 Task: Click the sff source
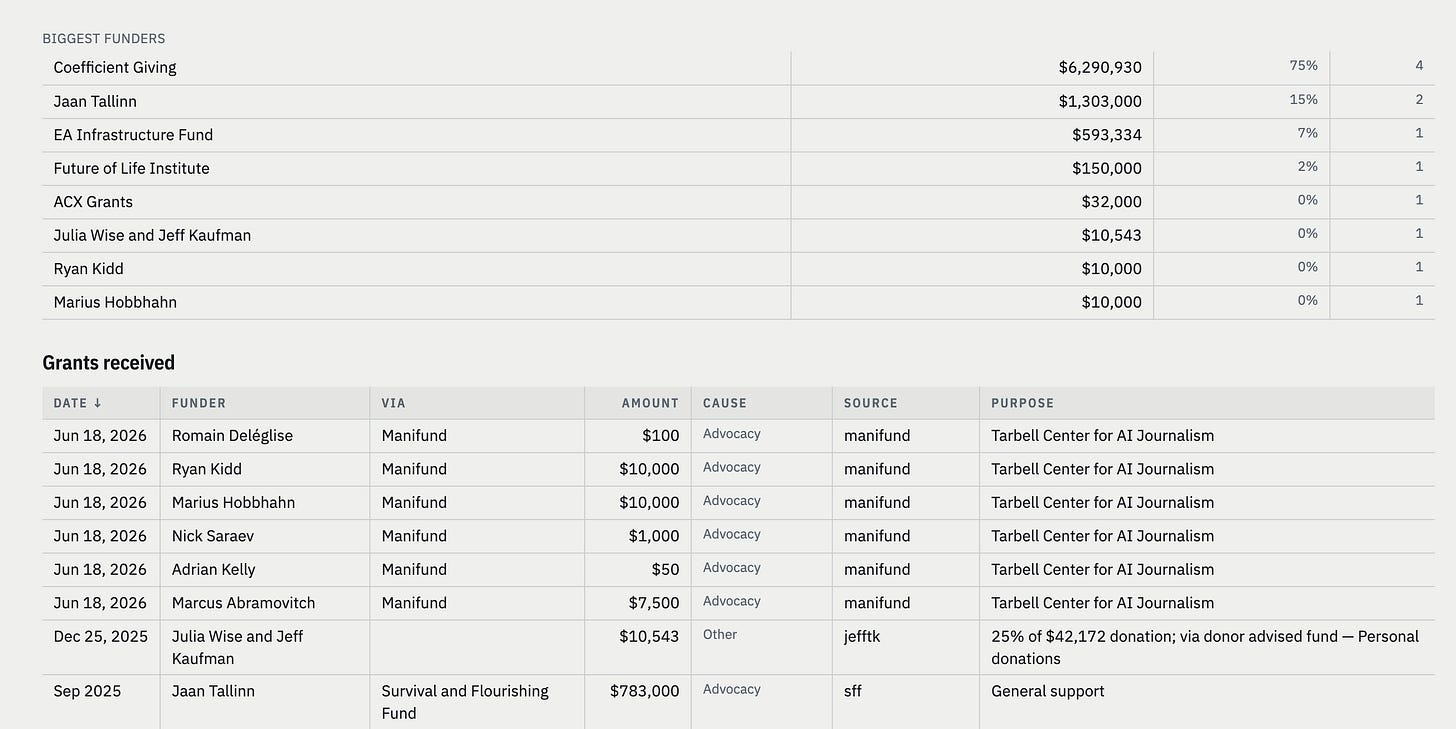tap(853, 692)
